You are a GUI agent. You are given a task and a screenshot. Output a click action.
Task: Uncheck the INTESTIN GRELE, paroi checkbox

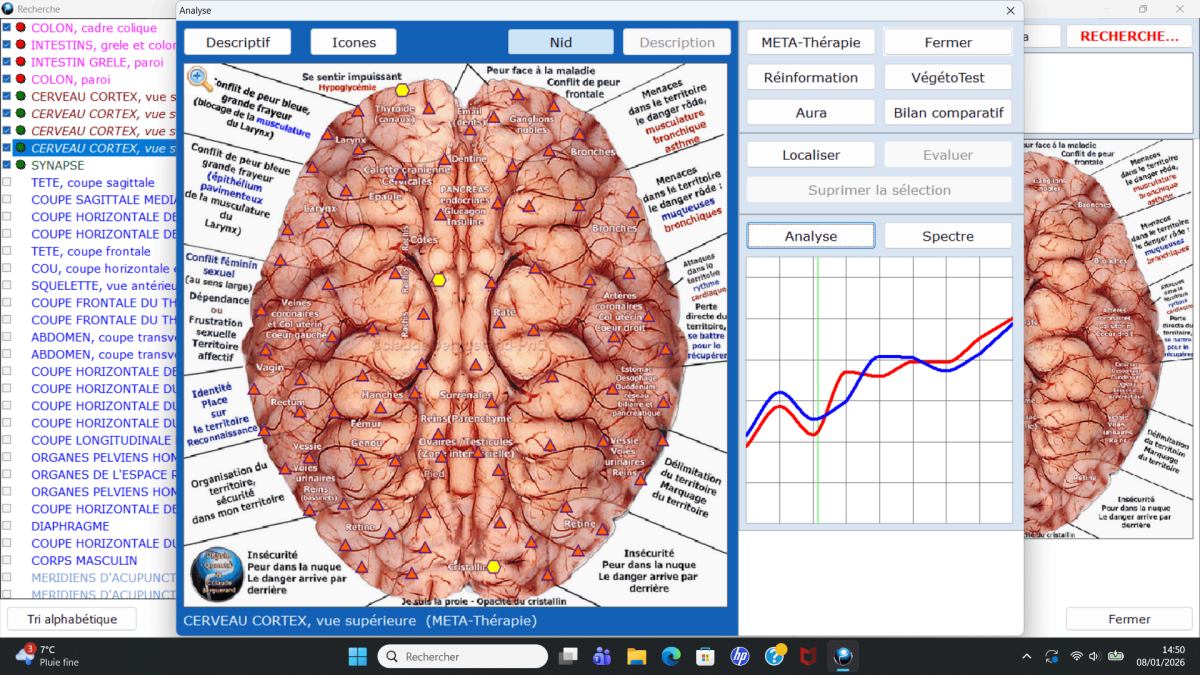pos(7,62)
